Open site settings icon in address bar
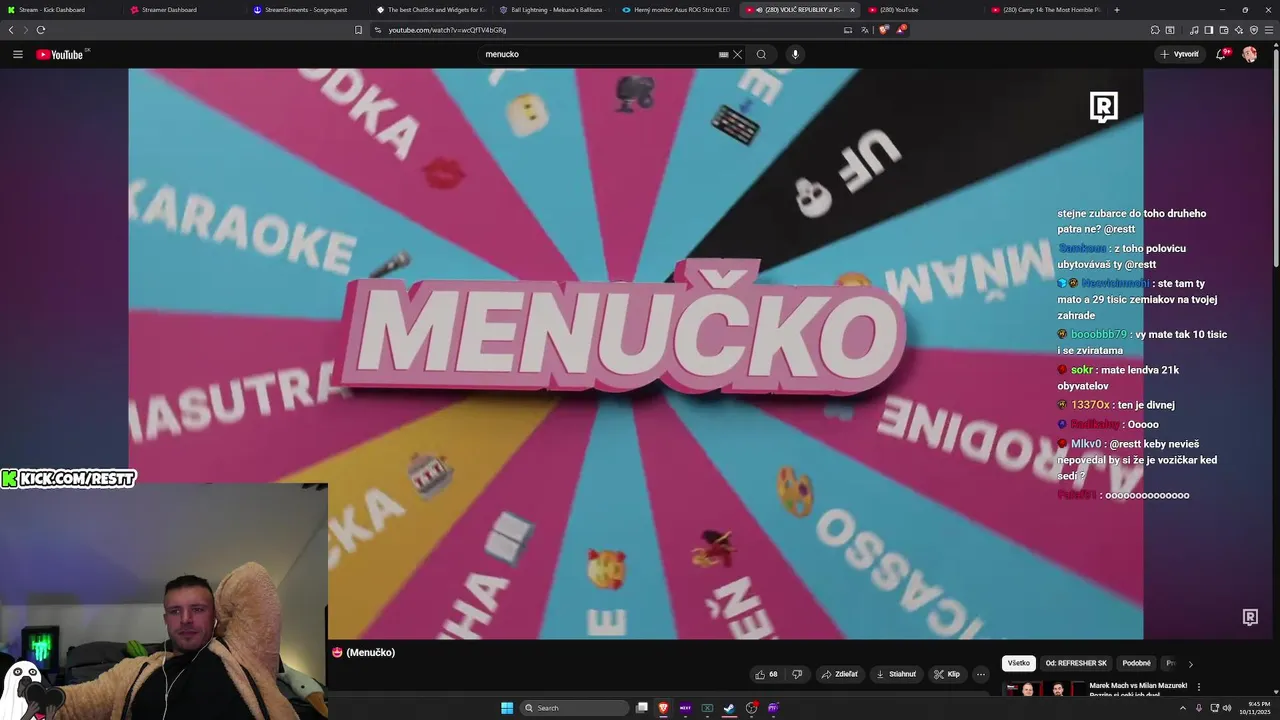This screenshot has width=1280, height=720. [x=378, y=30]
